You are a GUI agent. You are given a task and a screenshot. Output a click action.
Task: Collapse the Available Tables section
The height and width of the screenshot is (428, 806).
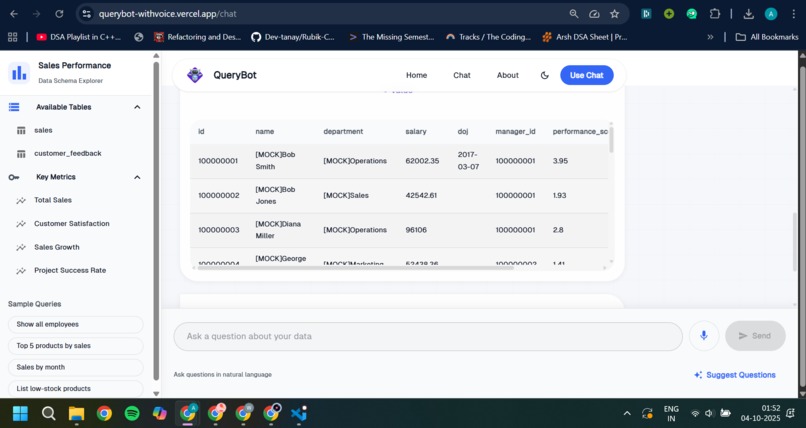tap(137, 107)
